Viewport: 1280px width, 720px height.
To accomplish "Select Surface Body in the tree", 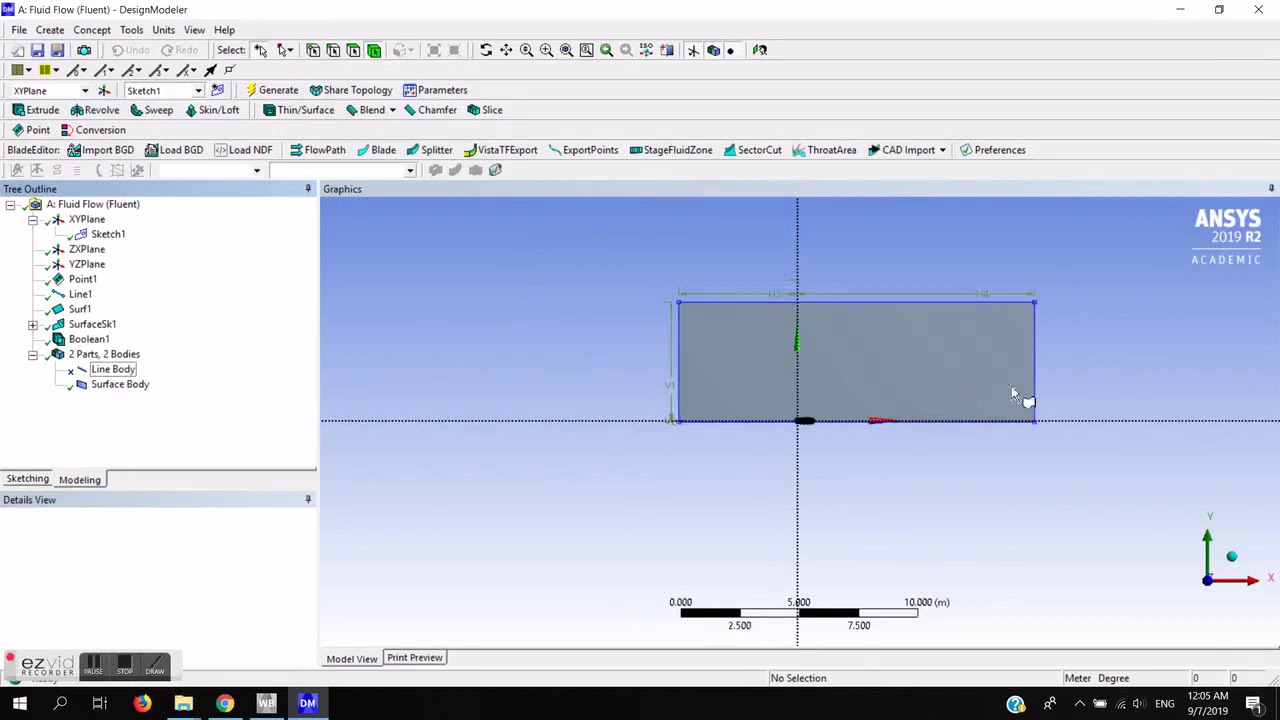I will (x=120, y=384).
